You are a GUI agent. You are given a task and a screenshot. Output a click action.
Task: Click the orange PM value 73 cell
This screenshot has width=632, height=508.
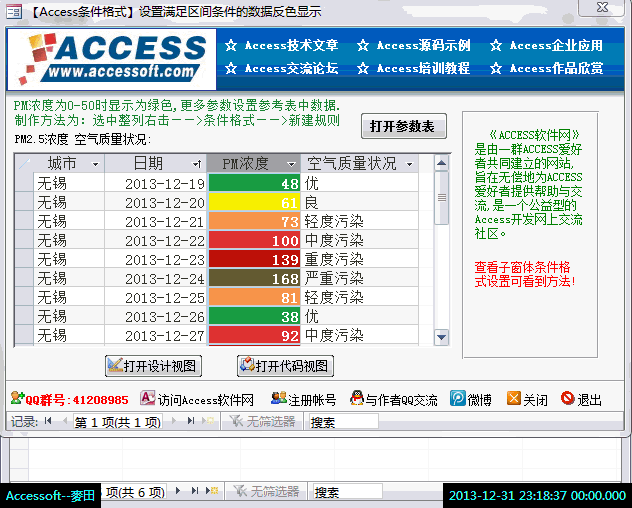tap(254, 222)
